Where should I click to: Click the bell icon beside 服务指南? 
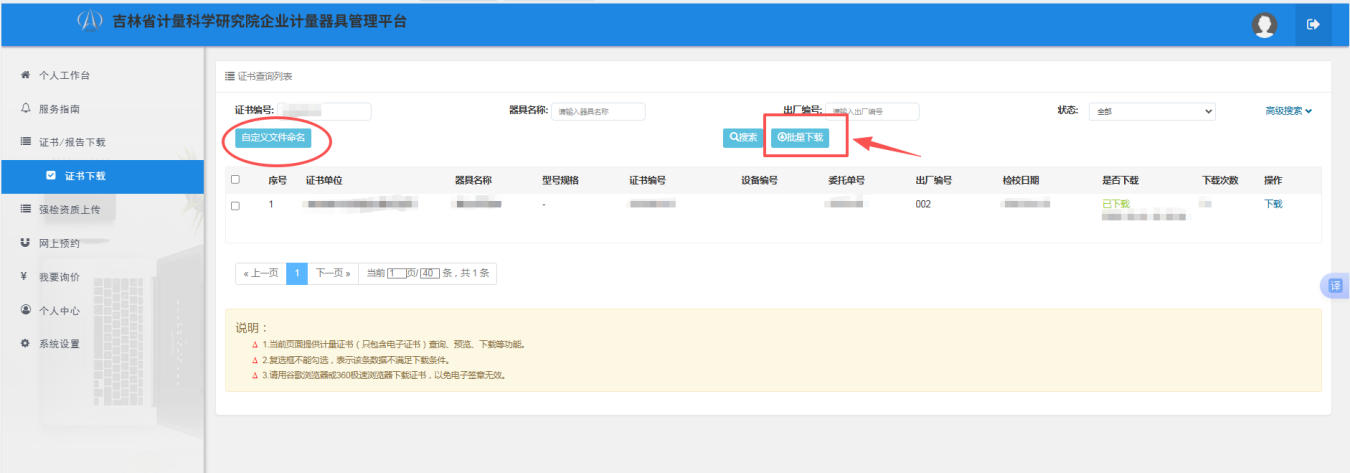click(25, 109)
